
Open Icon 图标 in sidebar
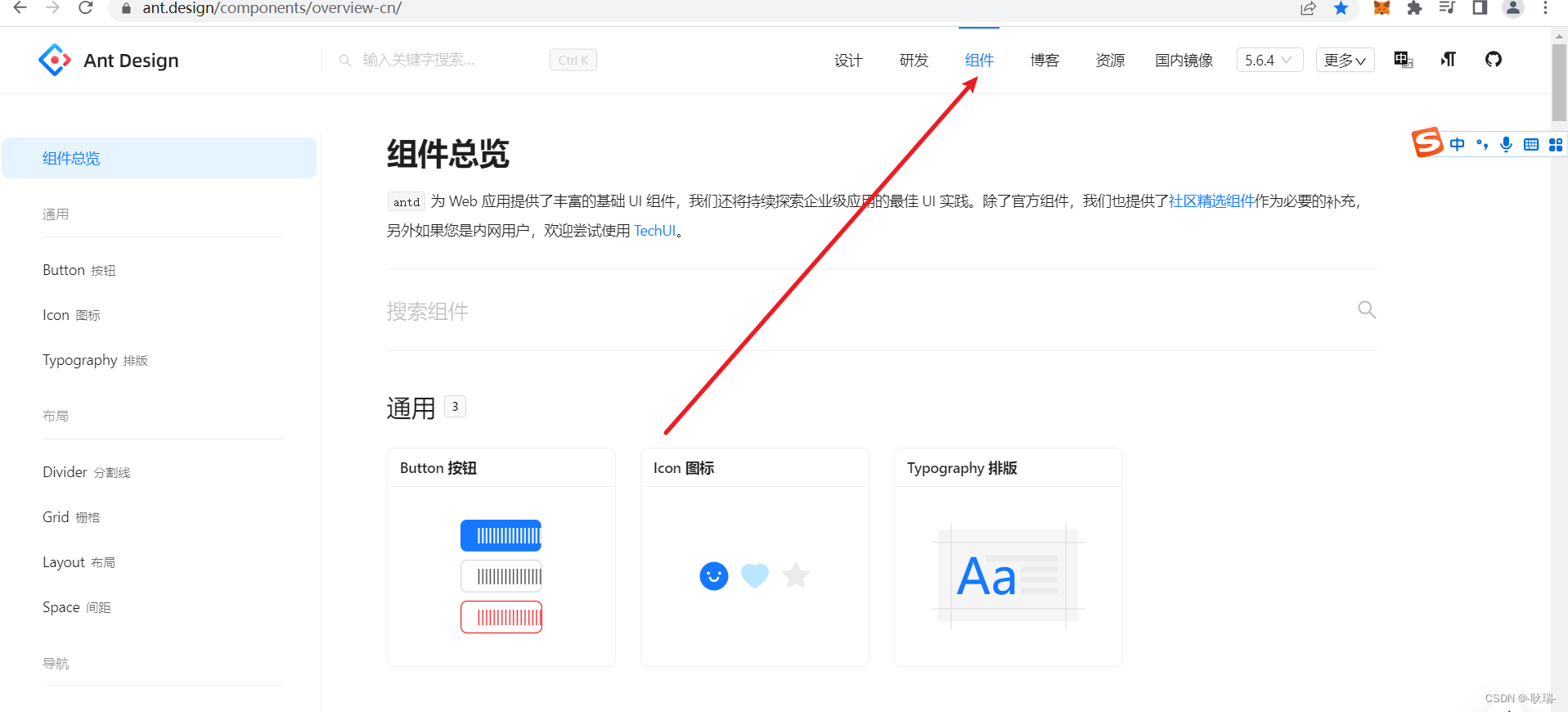pyautogui.click(x=71, y=315)
